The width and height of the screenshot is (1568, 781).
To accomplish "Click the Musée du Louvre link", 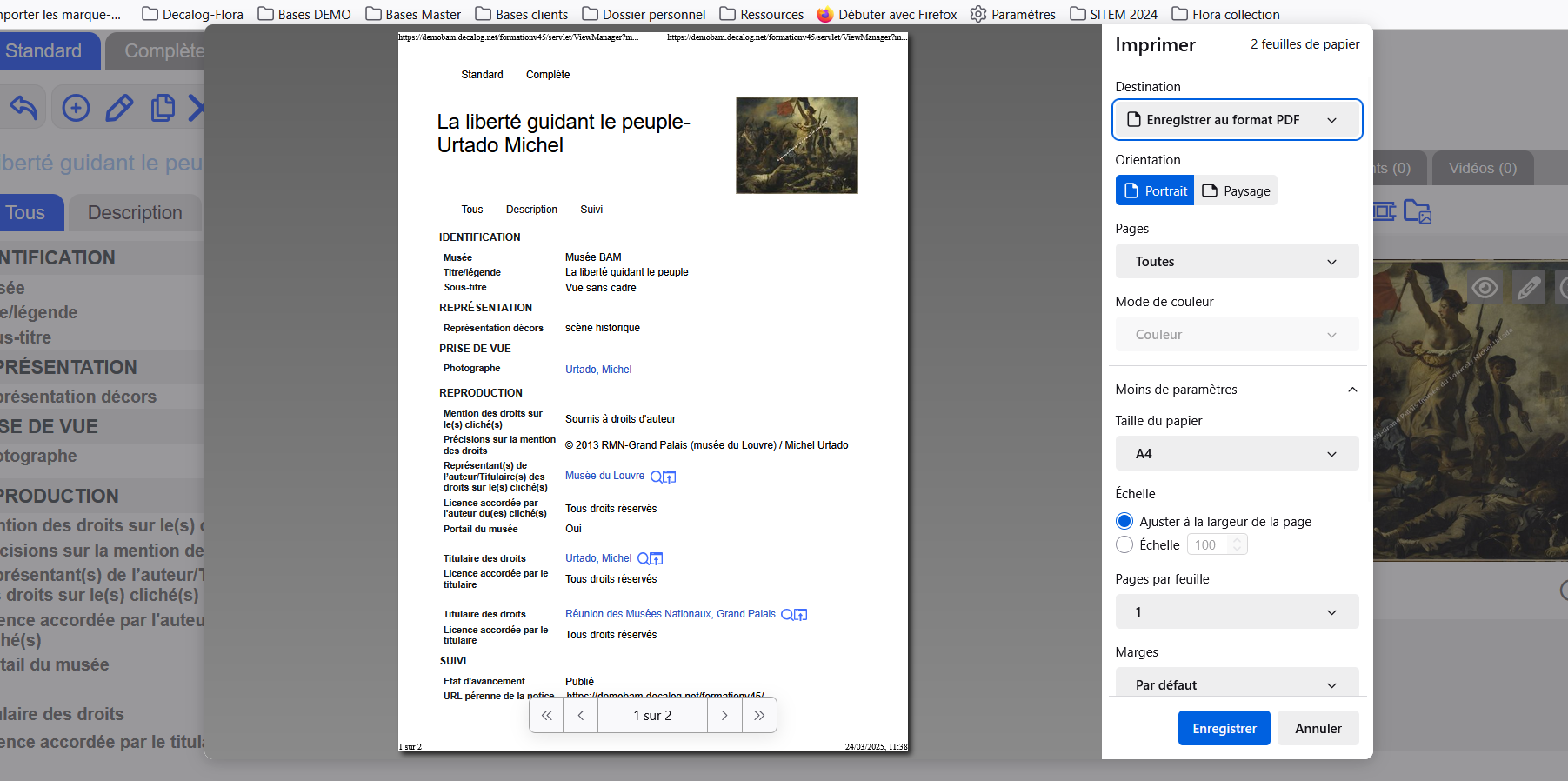I will (x=605, y=476).
